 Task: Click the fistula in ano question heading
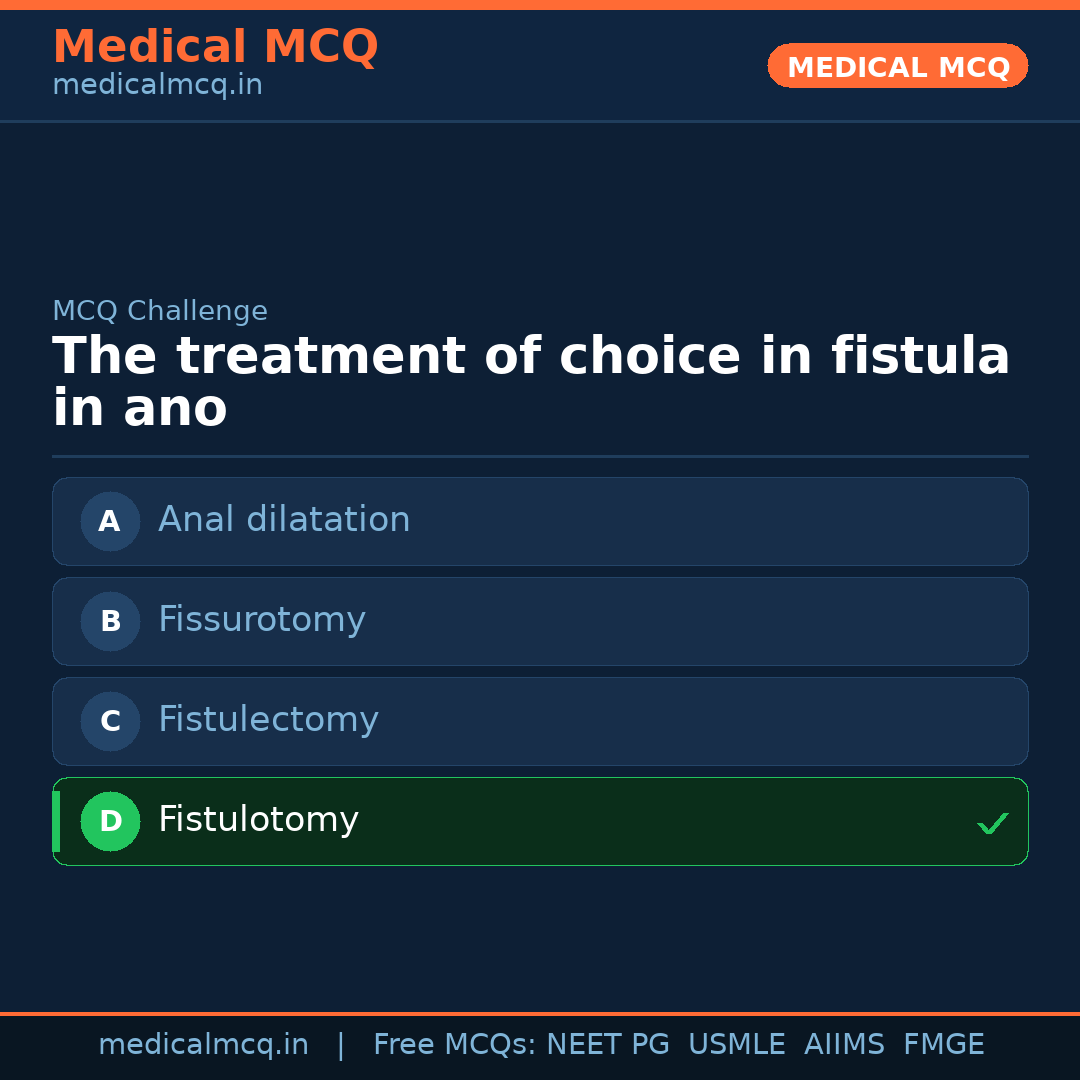pyautogui.click(x=530, y=382)
